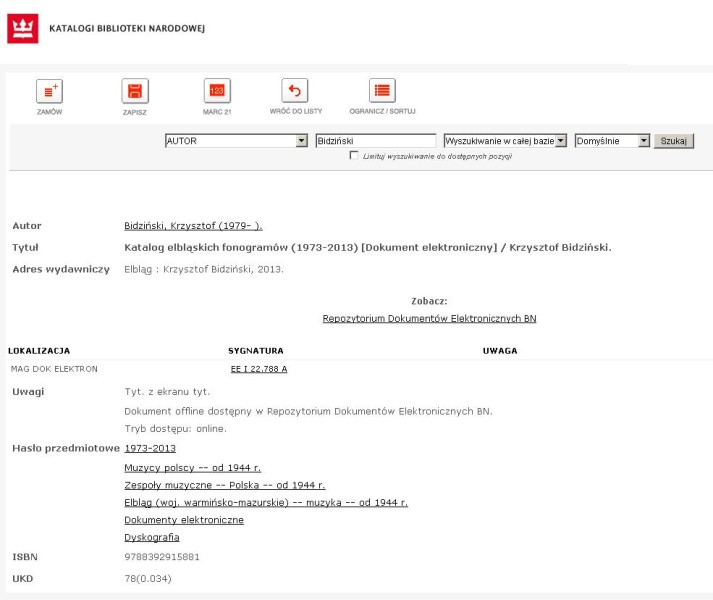Open subject Muzycy polscy -- od 1944 r.
The image size is (713, 600).
click(192, 468)
